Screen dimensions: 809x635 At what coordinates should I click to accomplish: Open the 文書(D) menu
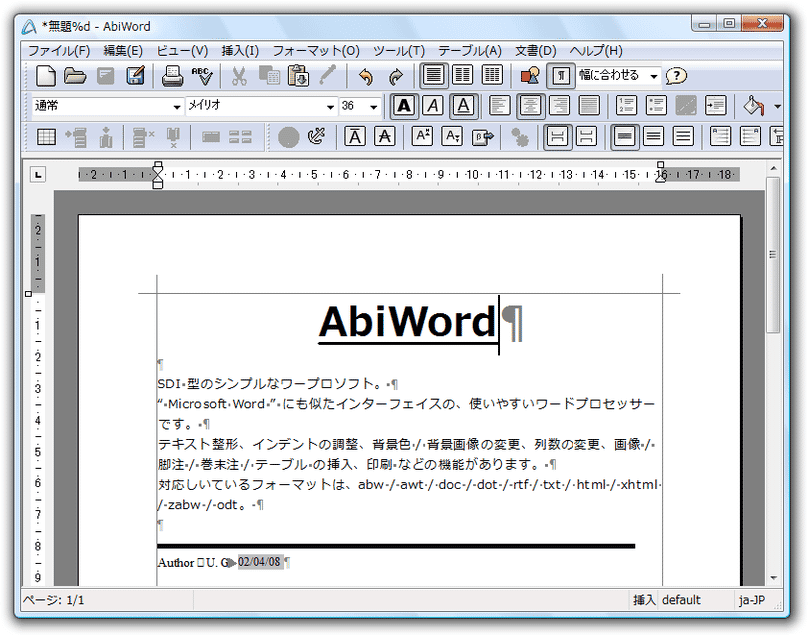pos(536,51)
